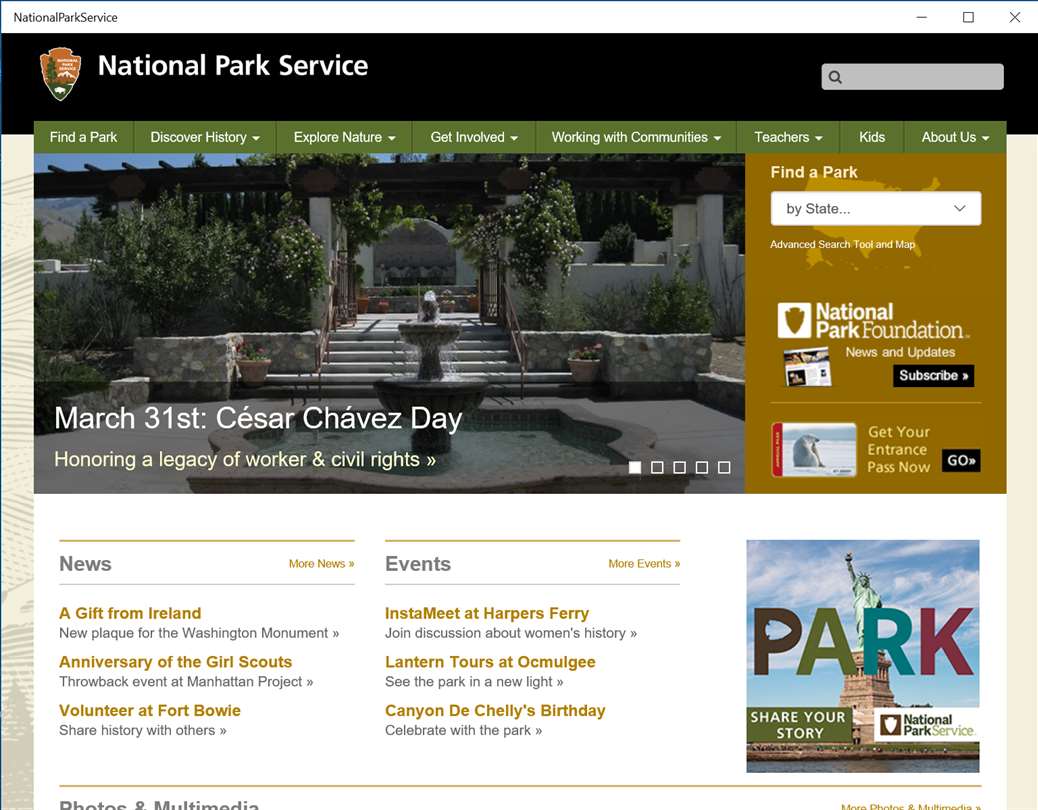Click the polar bear entrance pass image
The image size is (1038, 810).
tap(814, 450)
